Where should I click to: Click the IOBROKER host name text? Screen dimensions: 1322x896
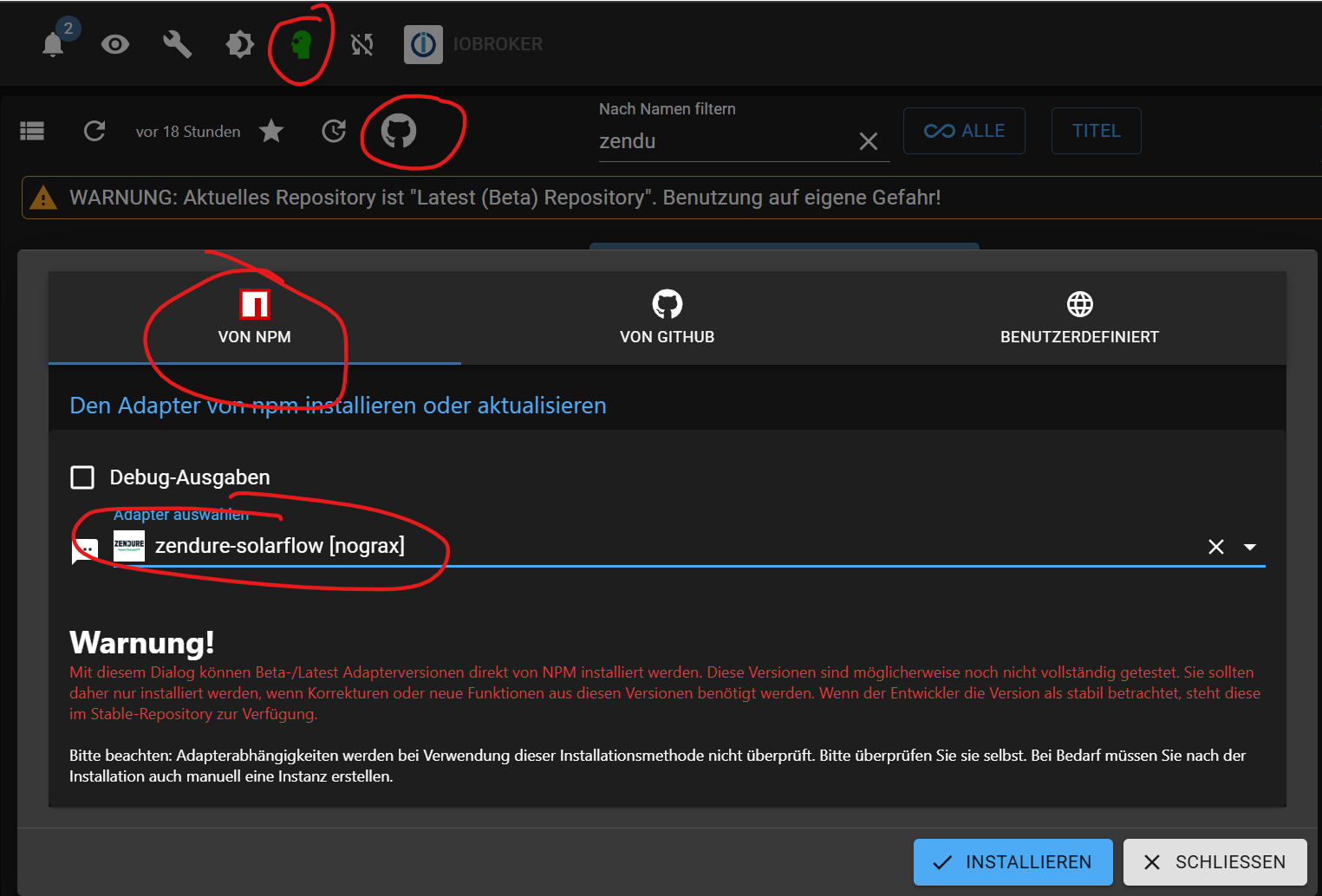(x=498, y=44)
